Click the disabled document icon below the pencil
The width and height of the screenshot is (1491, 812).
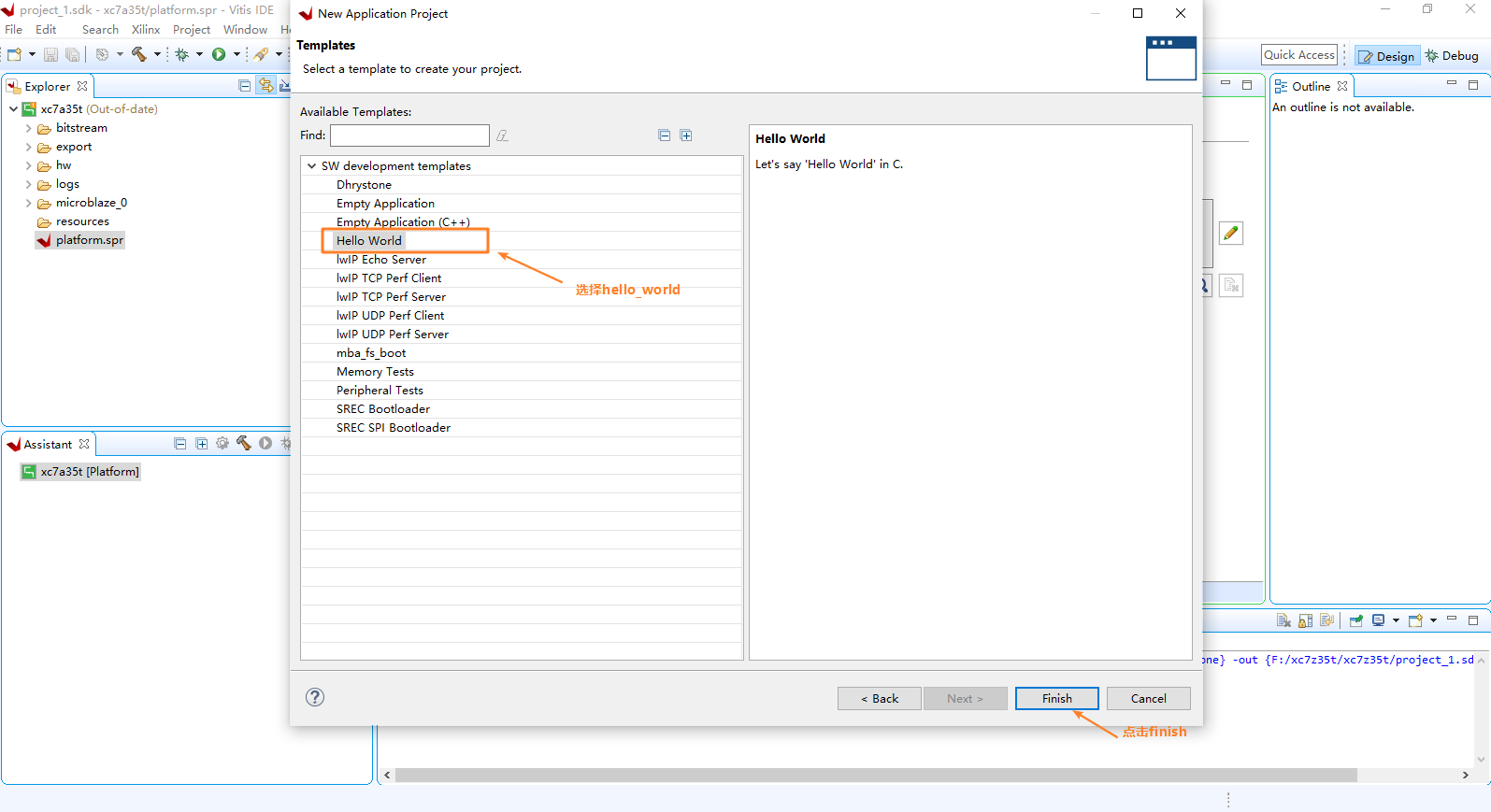coord(1231,285)
